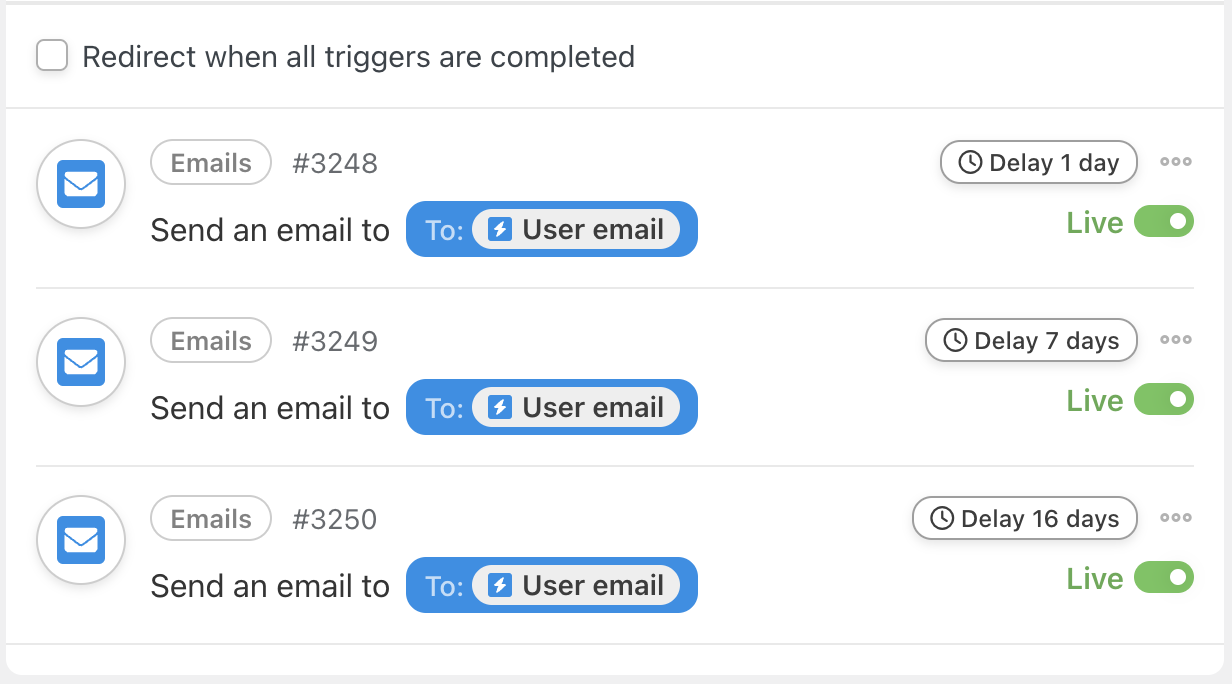Open three-dot menu for email #3248

(x=1175, y=162)
